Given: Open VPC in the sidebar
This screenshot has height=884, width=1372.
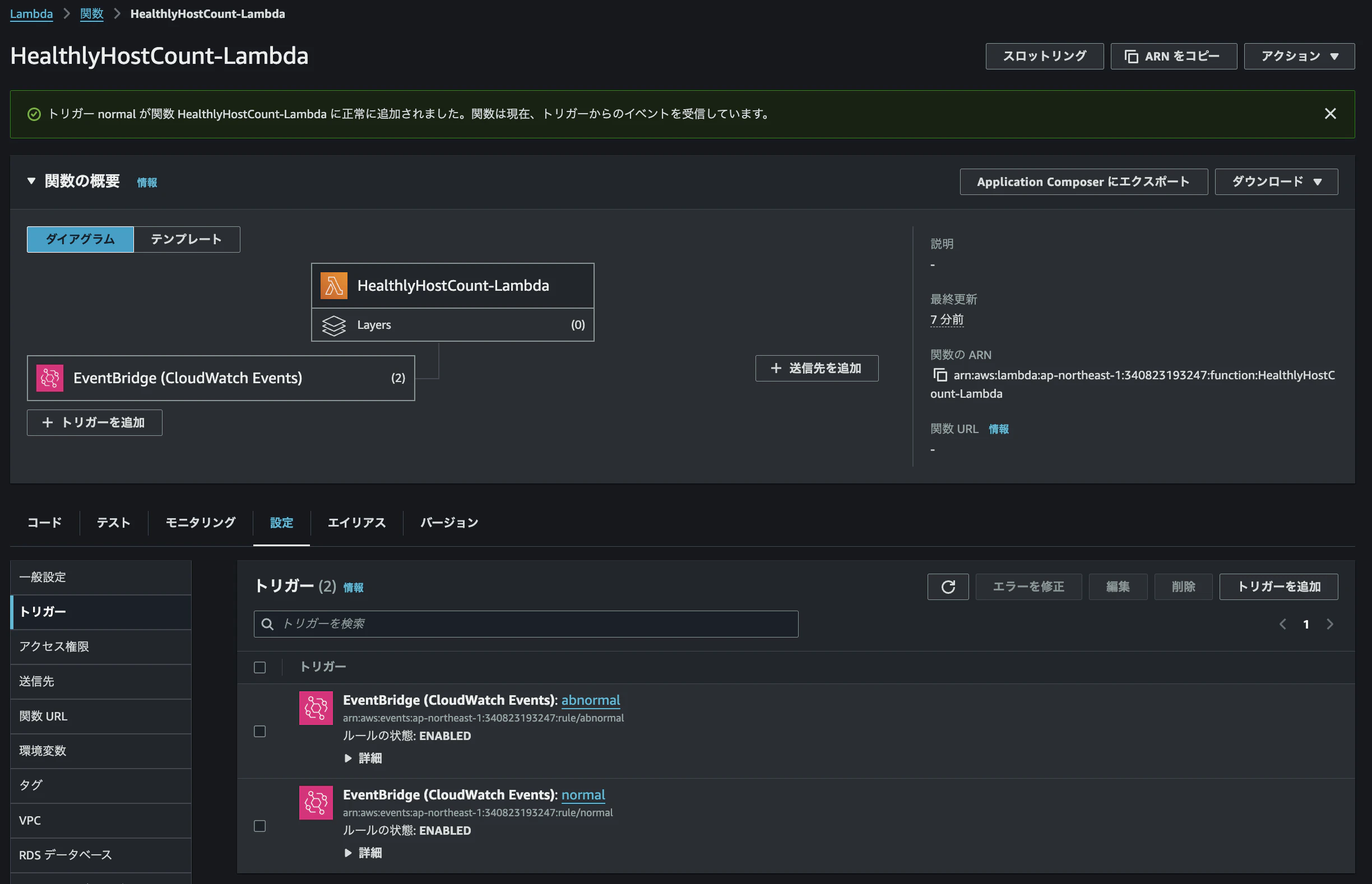Looking at the screenshot, I should [x=101, y=820].
